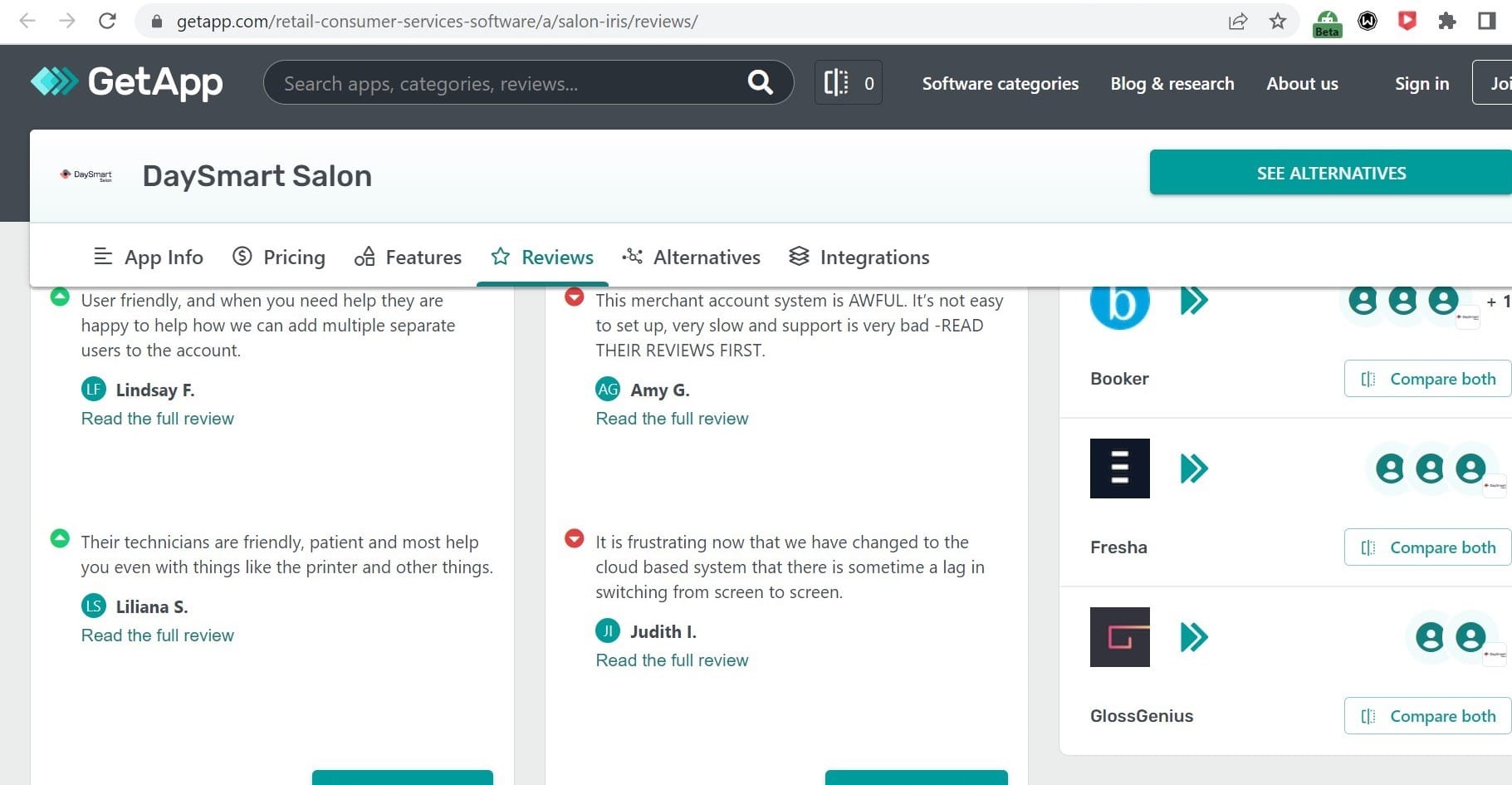Click the Booker app name

coord(1119,379)
